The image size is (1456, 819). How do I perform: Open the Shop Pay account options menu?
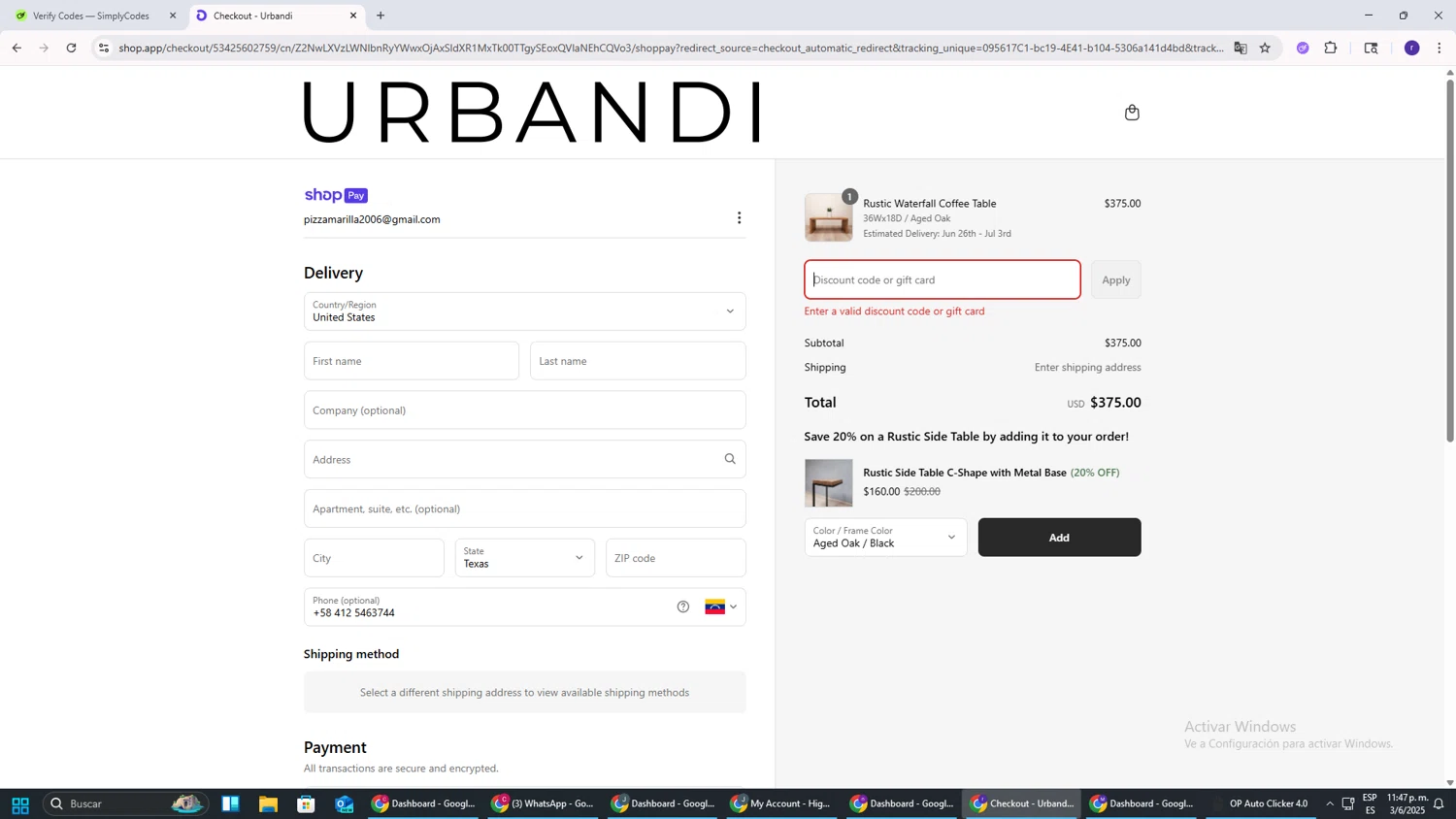[x=739, y=218]
